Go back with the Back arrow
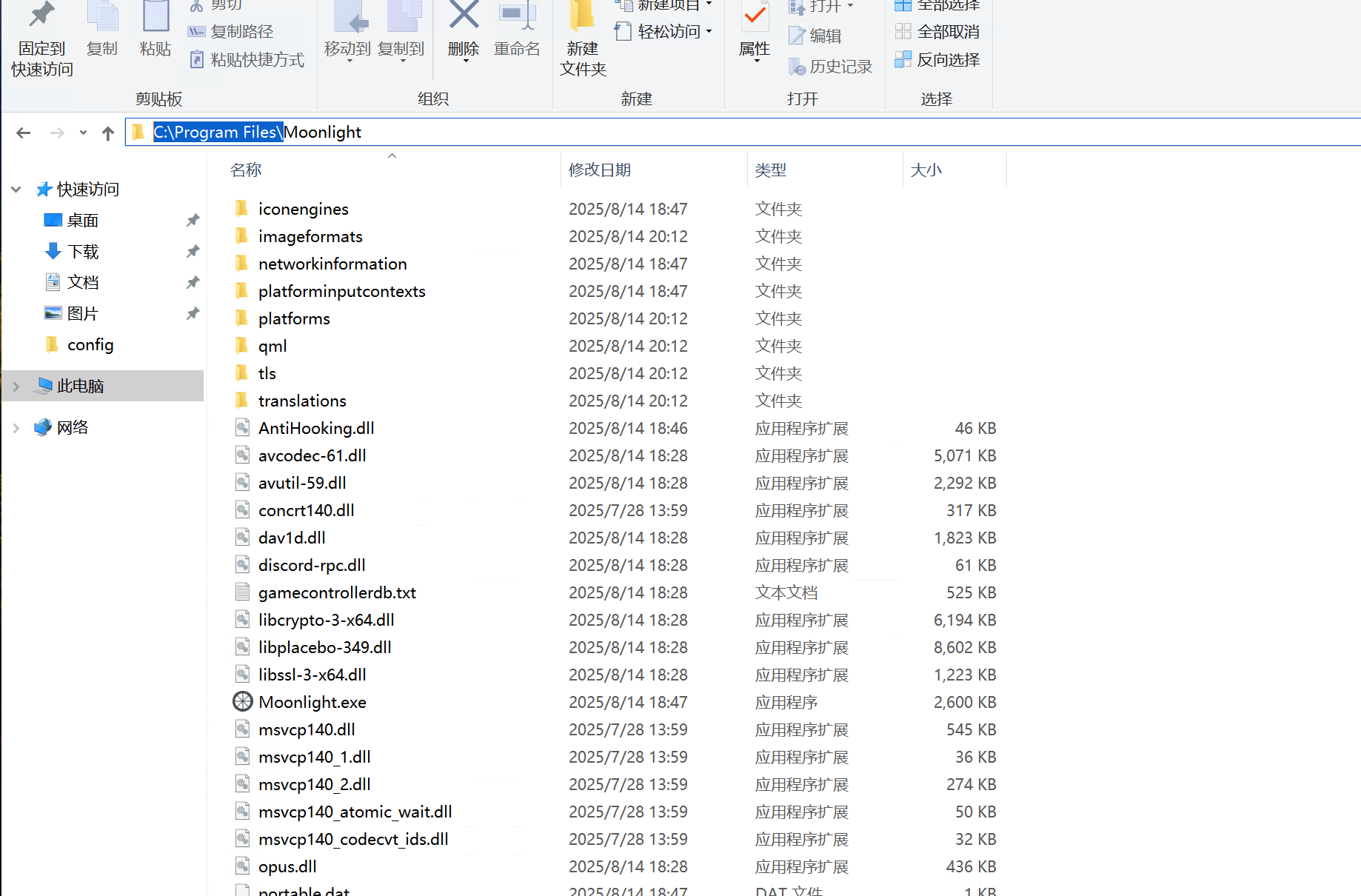 [24, 133]
